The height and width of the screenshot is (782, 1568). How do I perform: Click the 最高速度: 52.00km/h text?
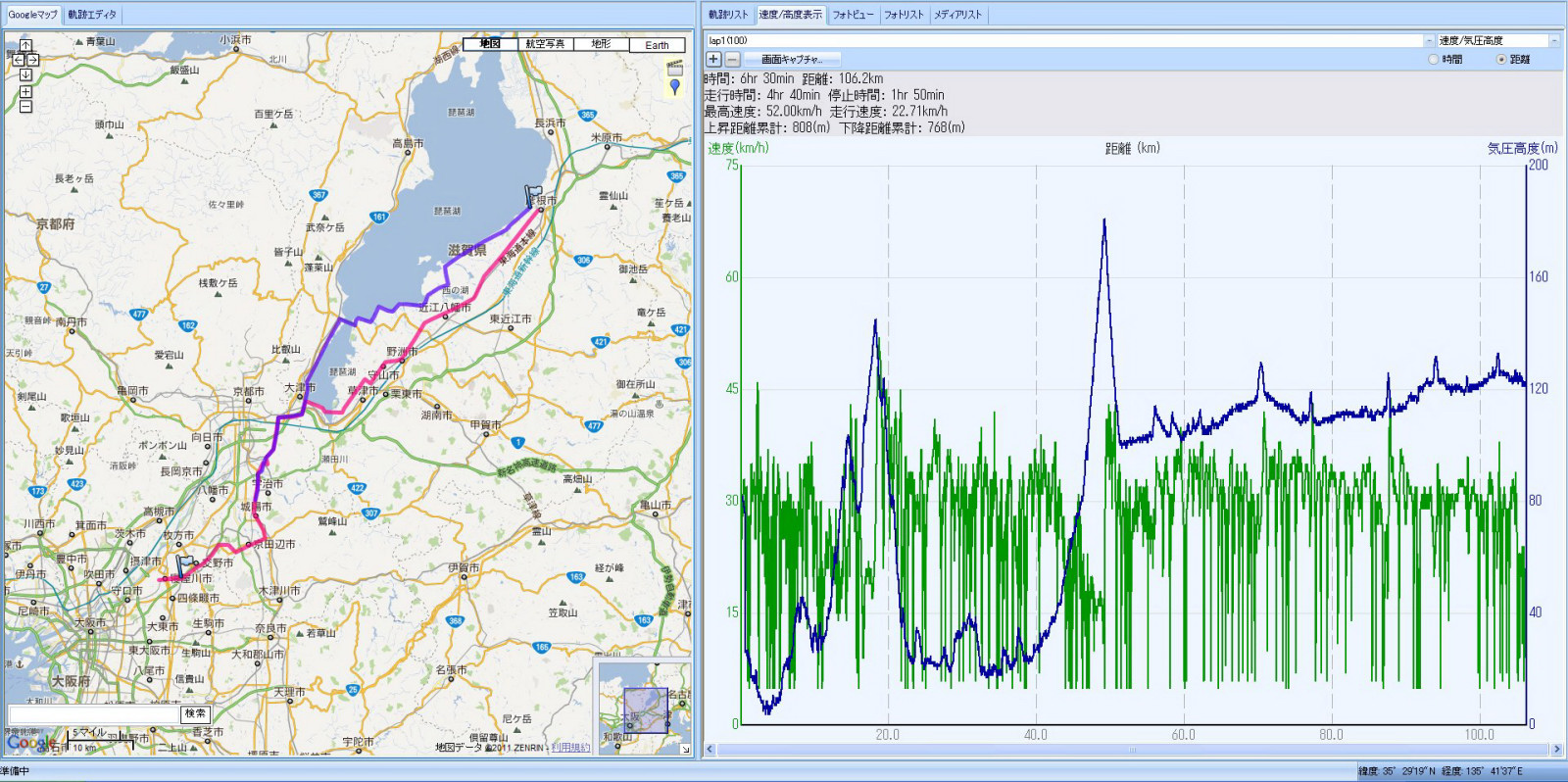762,111
